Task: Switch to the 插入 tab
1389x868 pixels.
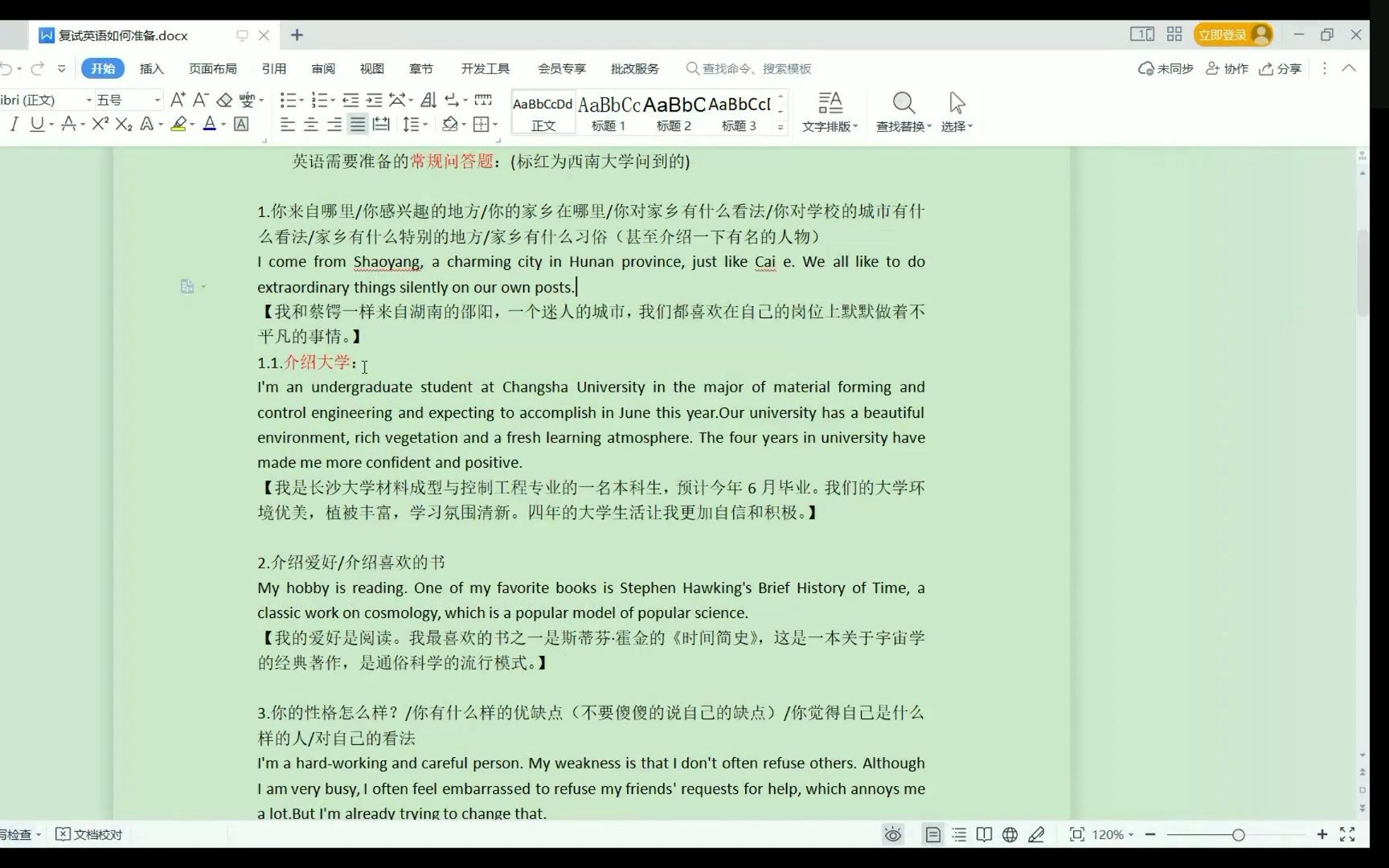Action: 151,68
